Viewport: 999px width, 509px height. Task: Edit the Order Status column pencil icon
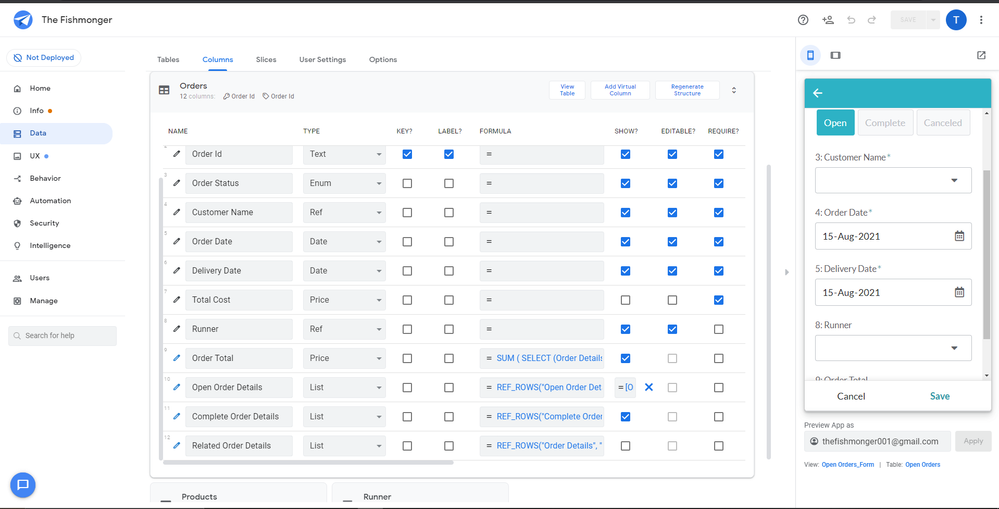pyautogui.click(x=176, y=183)
